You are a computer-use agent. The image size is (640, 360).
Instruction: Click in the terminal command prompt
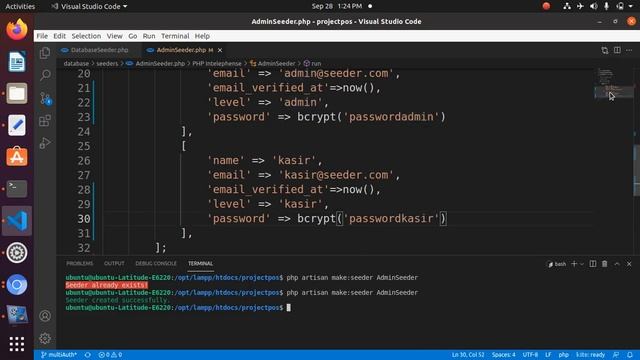[288, 308]
